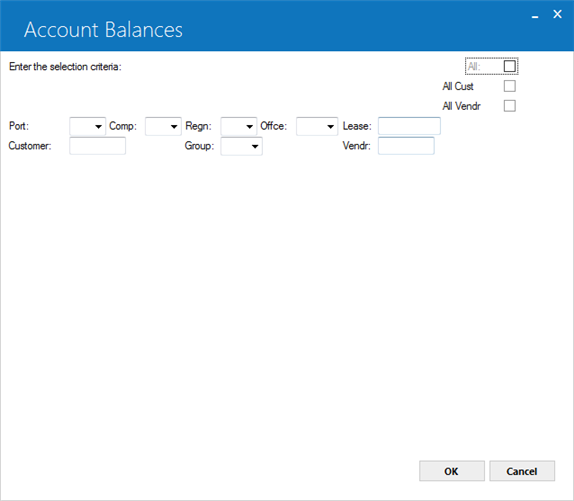
Task: Click the Port dropdown arrow
Action: (x=98, y=127)
